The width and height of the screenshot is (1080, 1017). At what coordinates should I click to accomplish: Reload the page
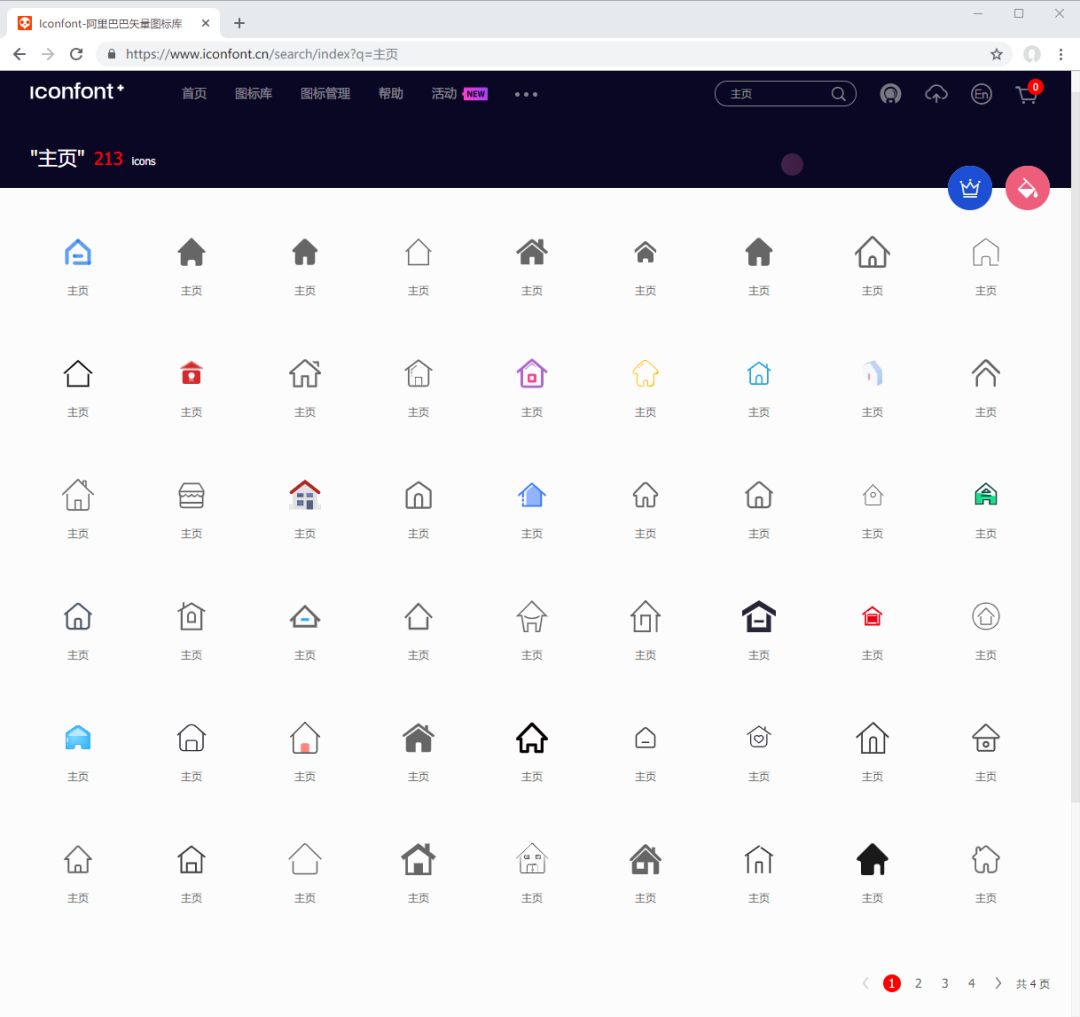click(x=76, y=54)
